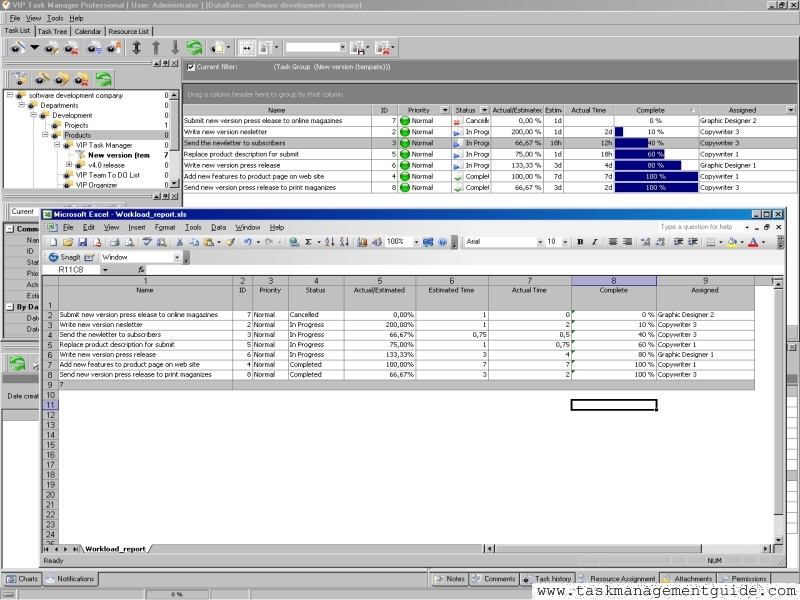Click the filter funnel icon above task tree
The width and height of the screenshot is (800, 600).
(19, 79)
